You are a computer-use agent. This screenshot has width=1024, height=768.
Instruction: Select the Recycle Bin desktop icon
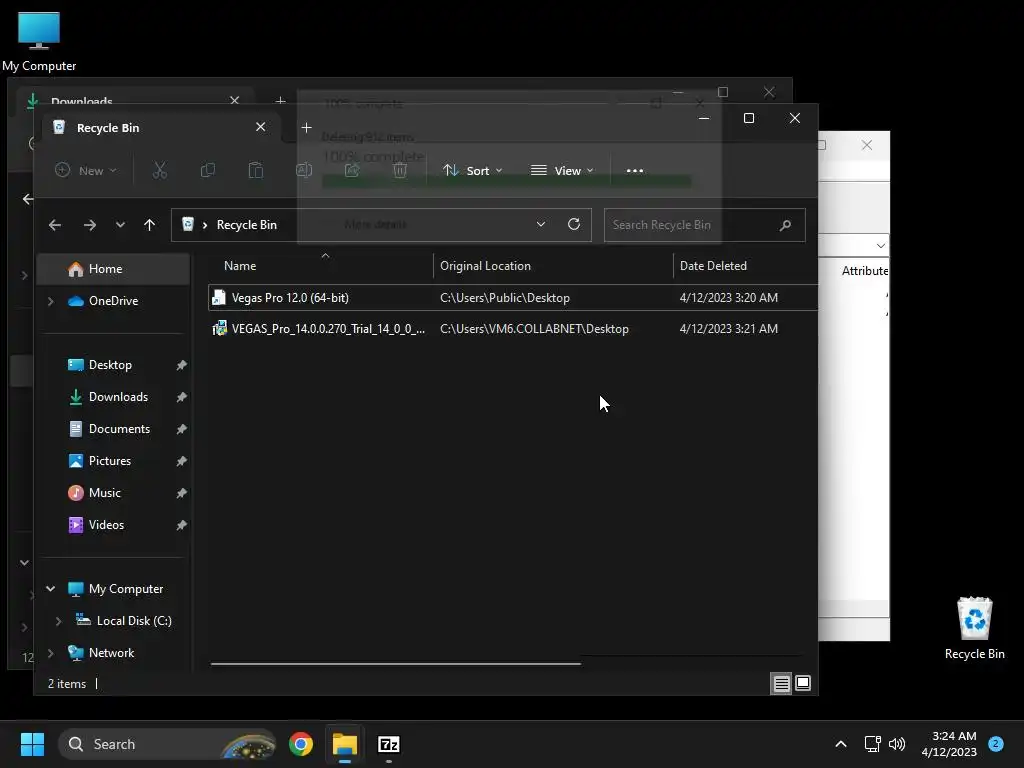[x=974, y=628]
